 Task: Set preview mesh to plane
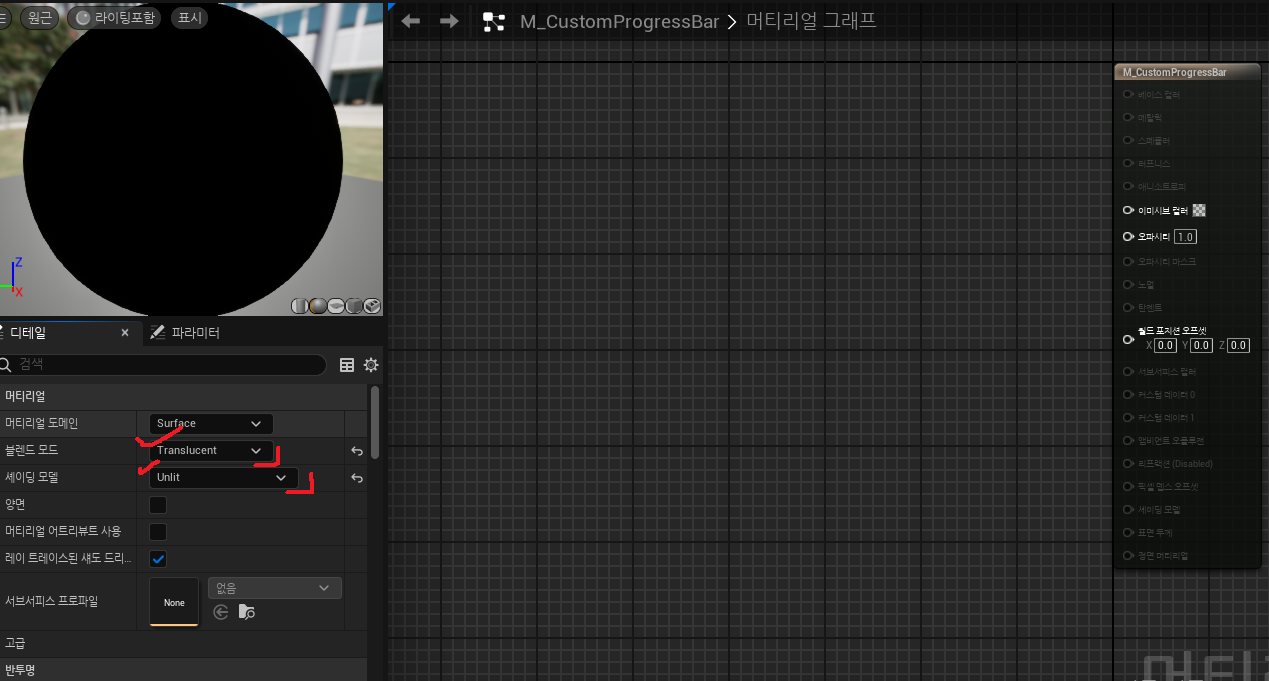click(336, 306)
